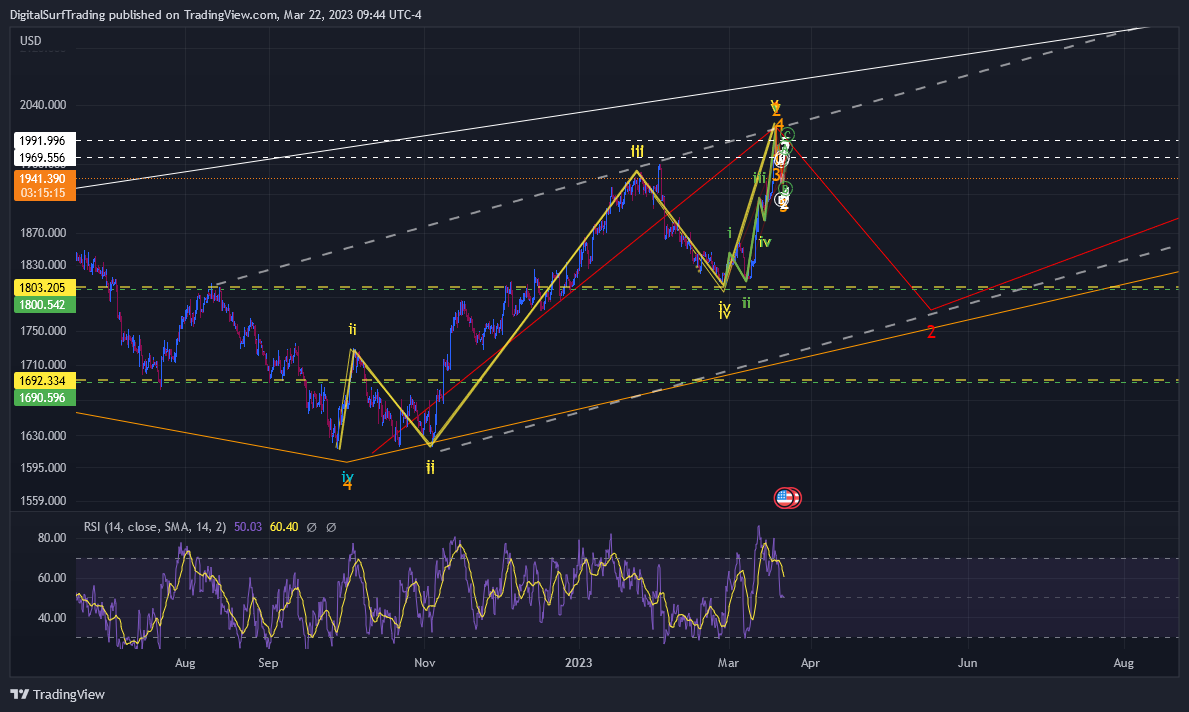Select the green wave label ii
1189x712 pixels.
pyautogui.click(x=746, y=303)
